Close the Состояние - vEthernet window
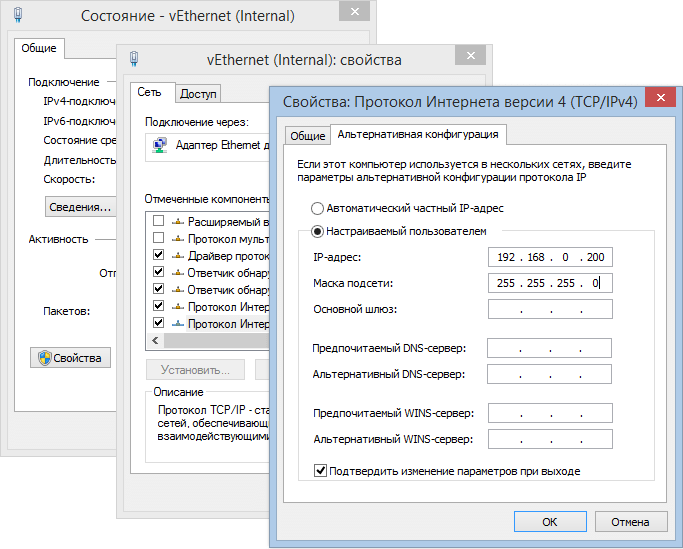This screenshot has height=549, width=683. 355,11
